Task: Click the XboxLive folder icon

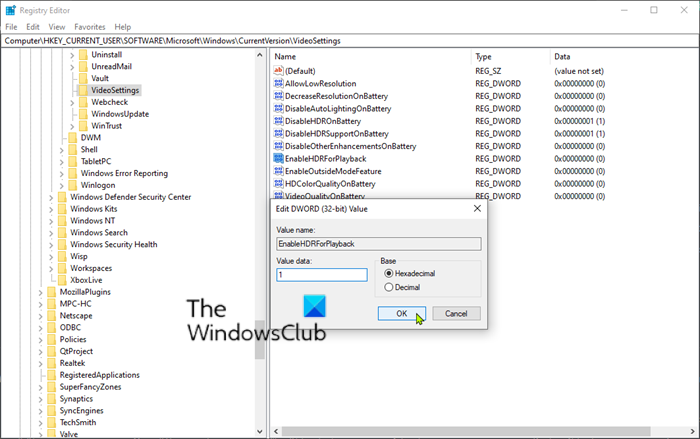Action: [62, 280]
